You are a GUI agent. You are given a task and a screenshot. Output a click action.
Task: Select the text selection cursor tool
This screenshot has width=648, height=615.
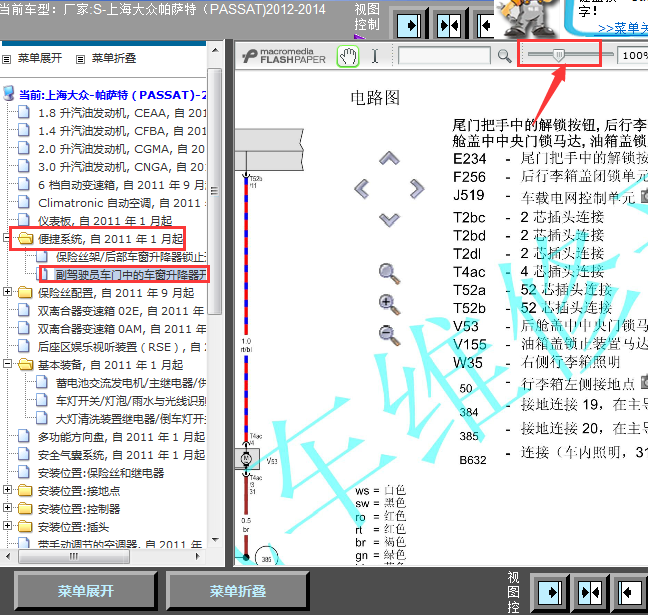pyautogui.click(x=375, y=56)
